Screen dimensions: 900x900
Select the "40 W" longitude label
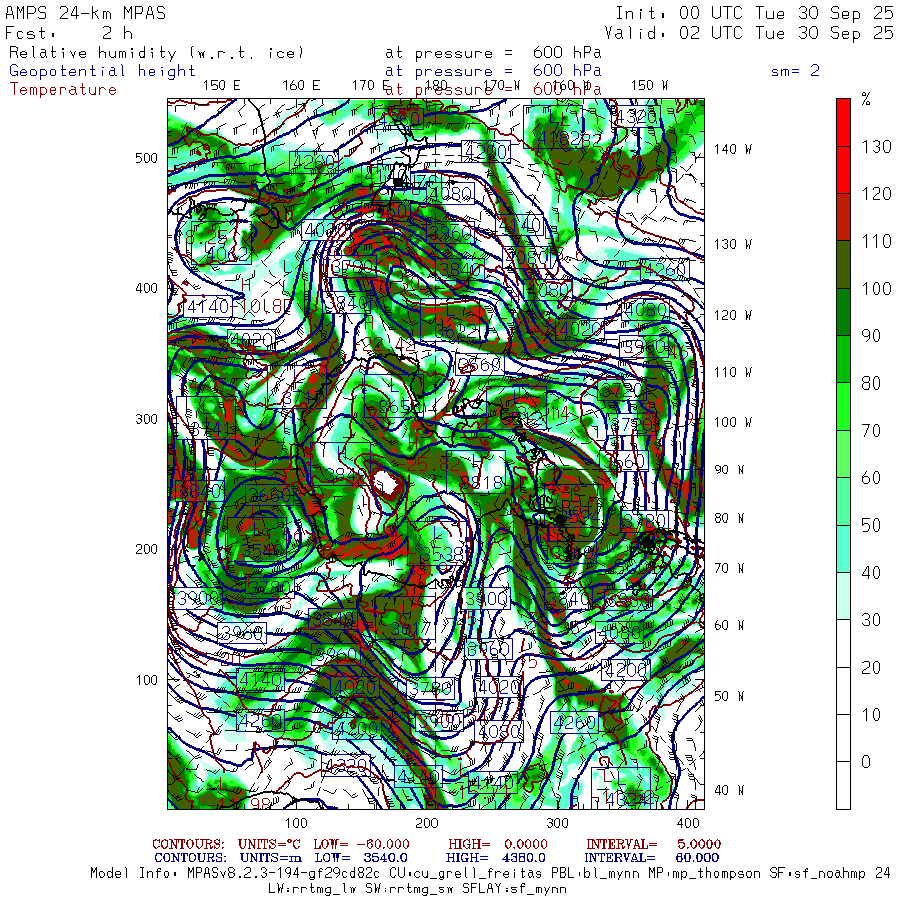(729, 790)
